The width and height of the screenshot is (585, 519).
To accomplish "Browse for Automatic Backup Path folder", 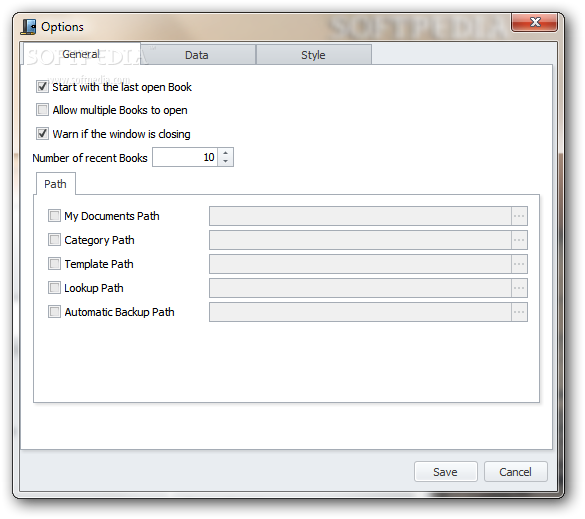I will click(x=519, y=312).
